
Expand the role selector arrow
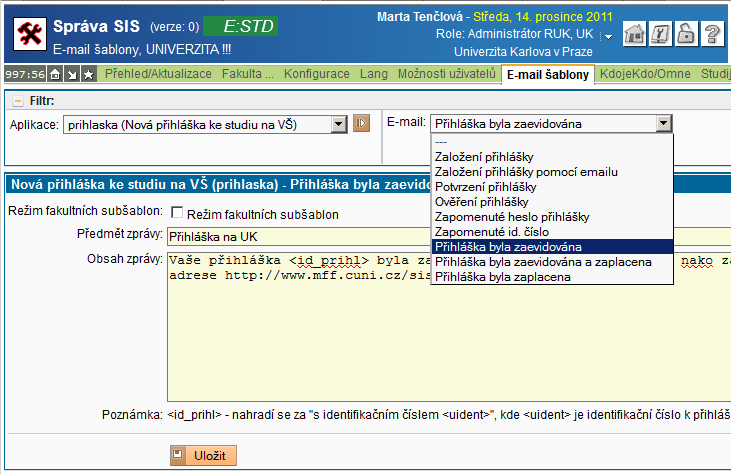[605, 35]
